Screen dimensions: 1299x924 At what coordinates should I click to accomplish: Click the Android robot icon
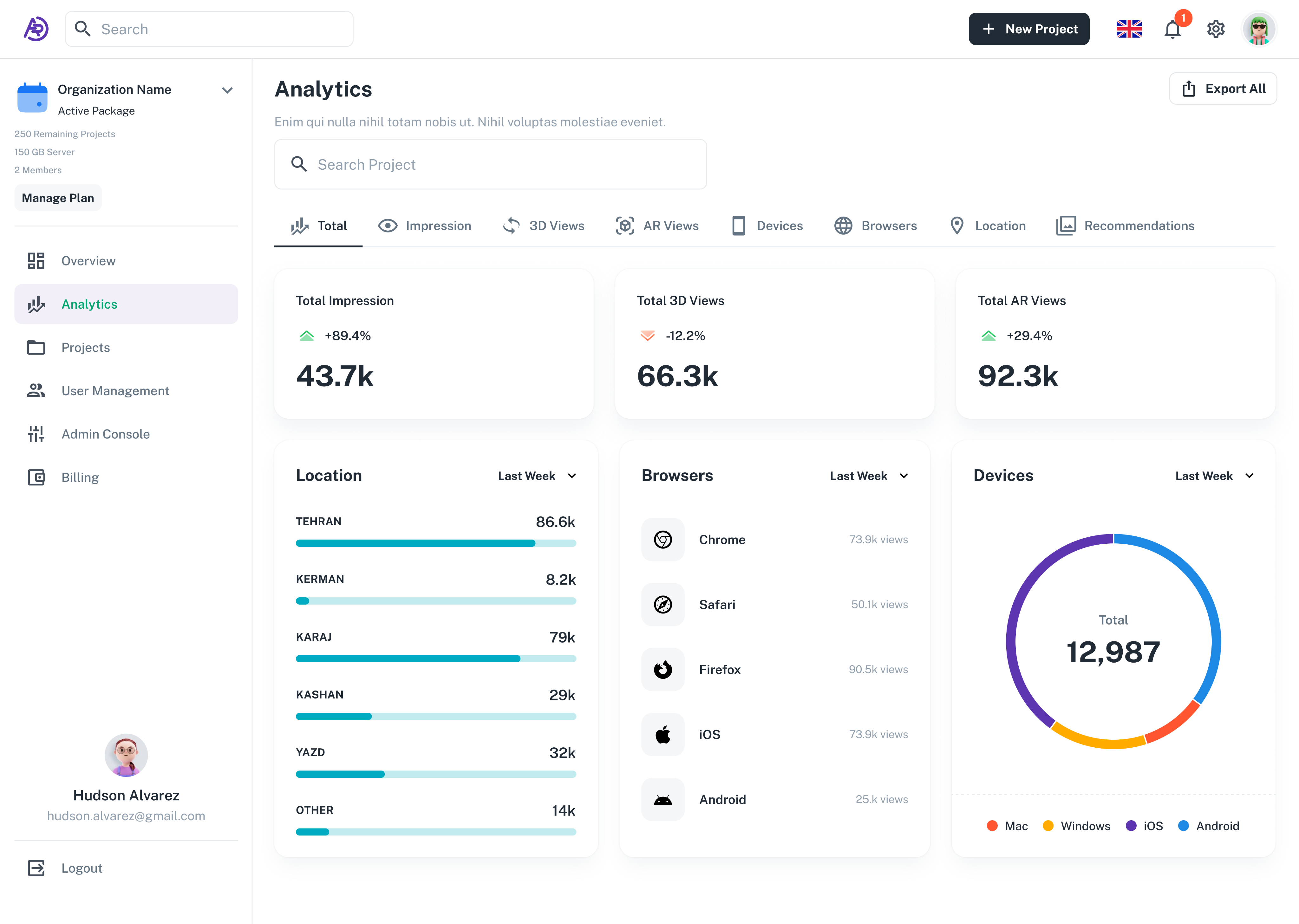tap(663, 799)
